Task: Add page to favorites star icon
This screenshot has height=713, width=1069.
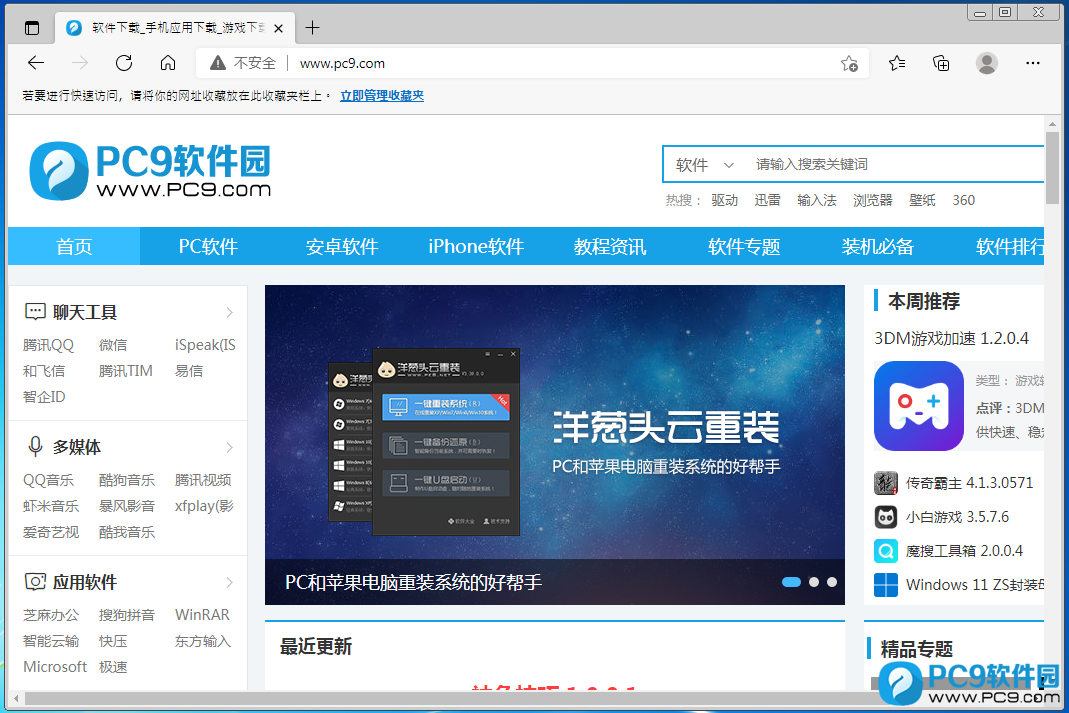Action: [849, 63]
